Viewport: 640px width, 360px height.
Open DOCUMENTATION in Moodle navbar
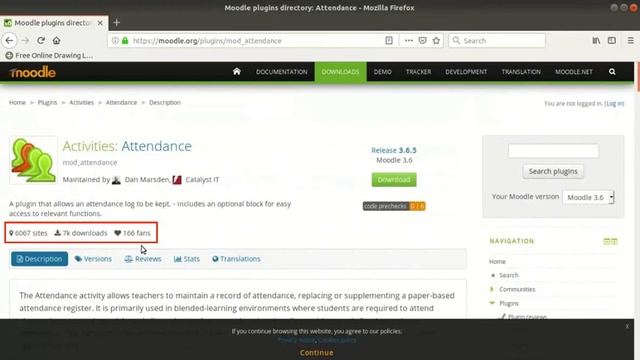[x=282, y=71]
